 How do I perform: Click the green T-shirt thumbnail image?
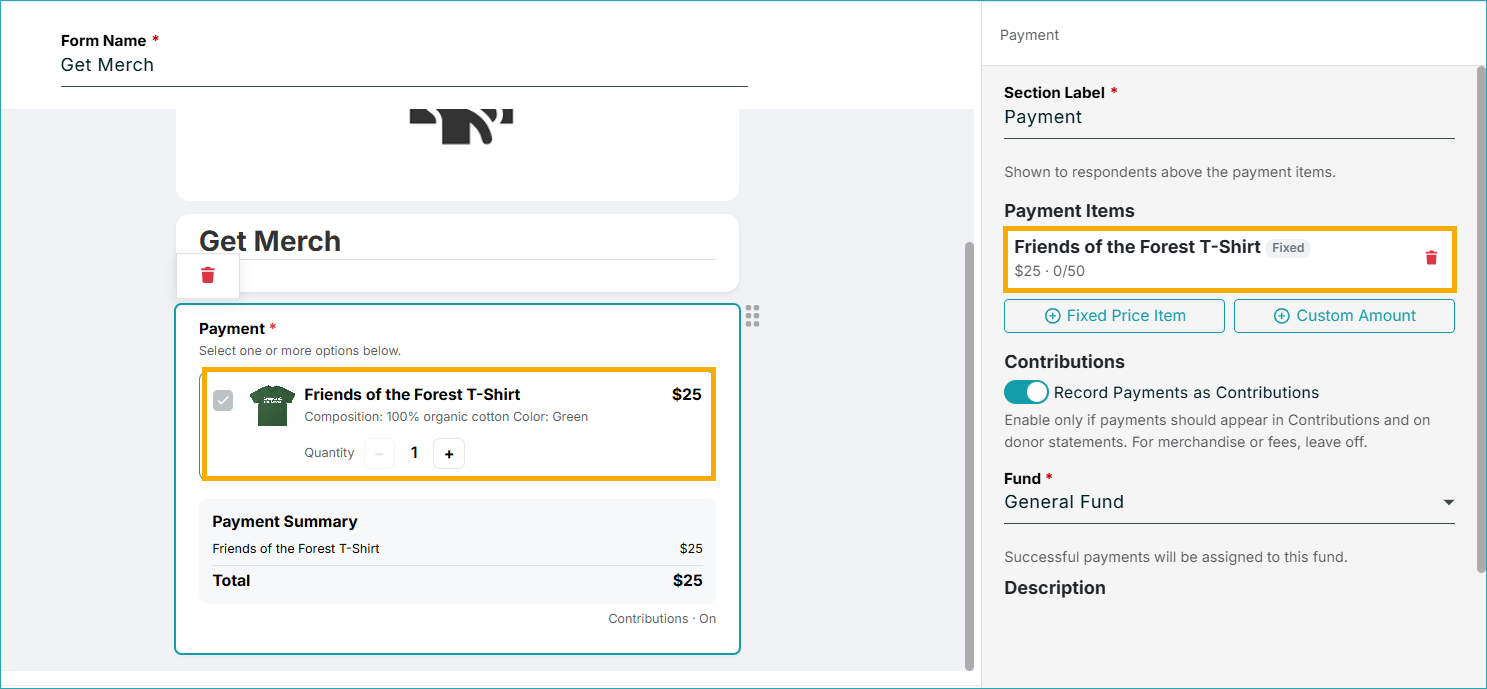tap(272, 405)
